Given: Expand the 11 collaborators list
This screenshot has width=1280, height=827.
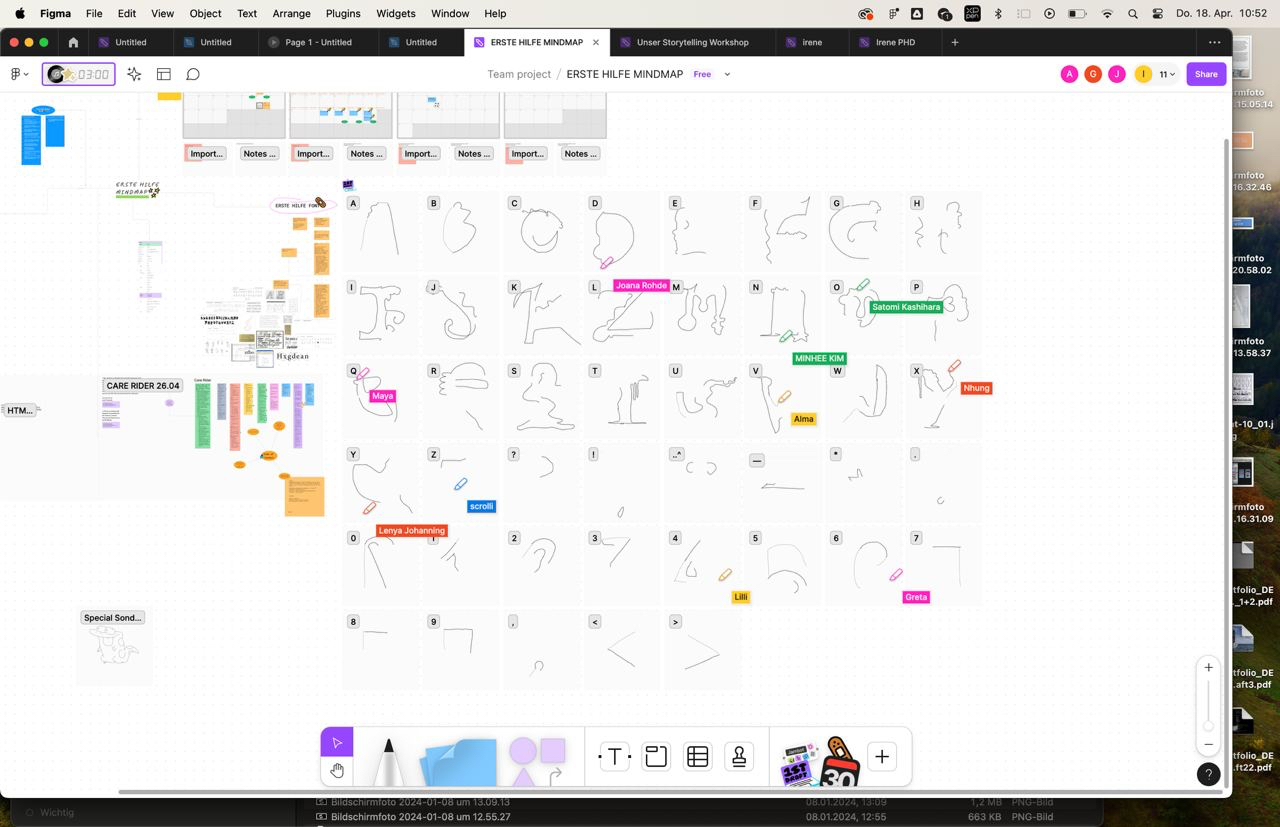Looking at the screenshot, I should (1167, 74).
